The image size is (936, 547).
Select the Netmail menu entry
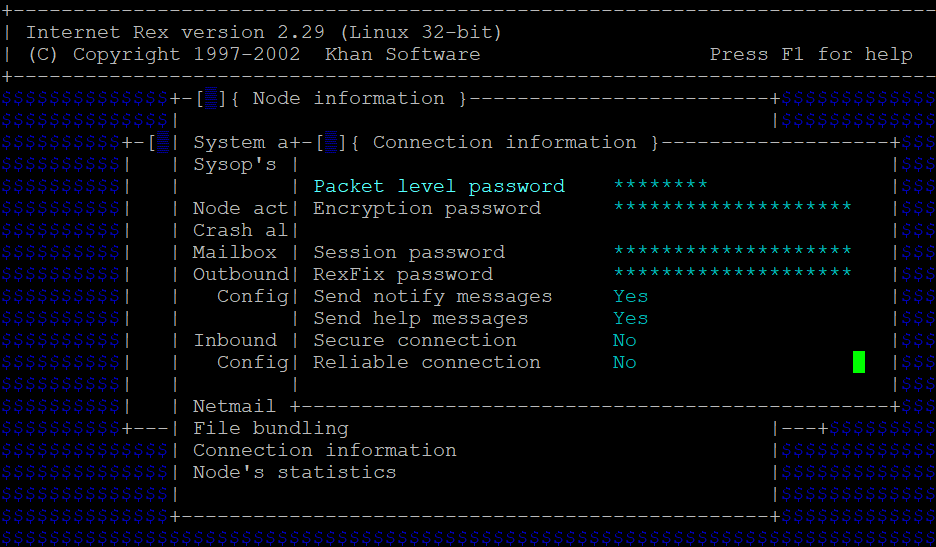click(x=234, y=406)
